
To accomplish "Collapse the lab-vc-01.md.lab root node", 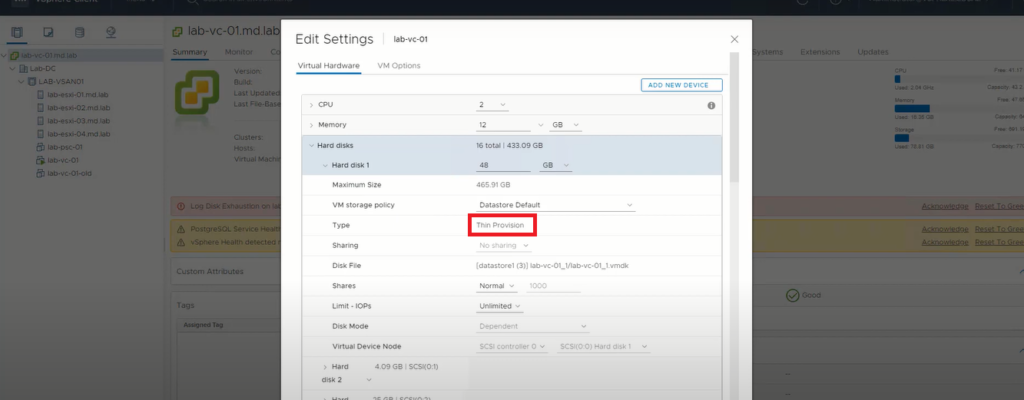I will (5, 56).
